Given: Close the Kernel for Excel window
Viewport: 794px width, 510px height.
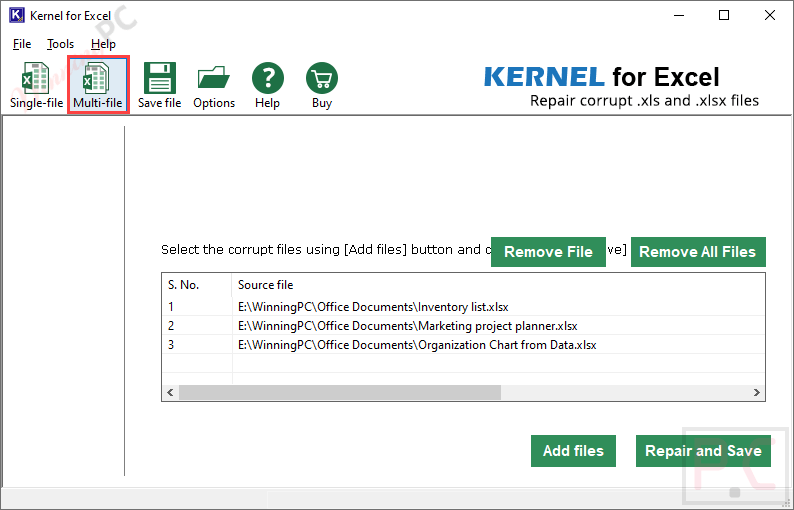Looking at the screenshot, I should coord(770,15).
